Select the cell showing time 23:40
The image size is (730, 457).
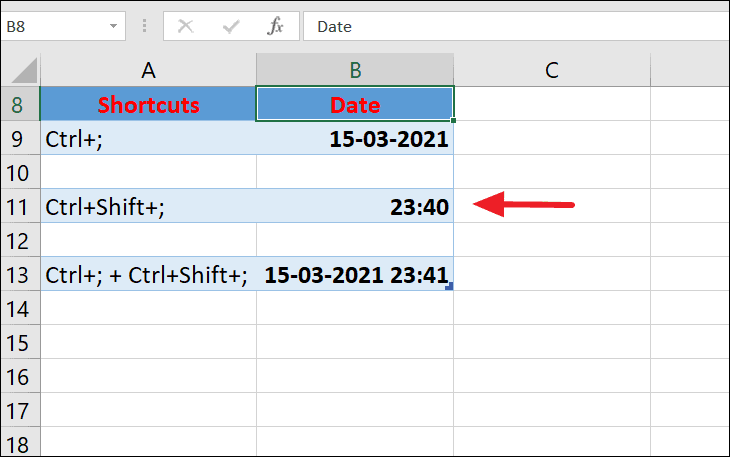click(355, 206)
